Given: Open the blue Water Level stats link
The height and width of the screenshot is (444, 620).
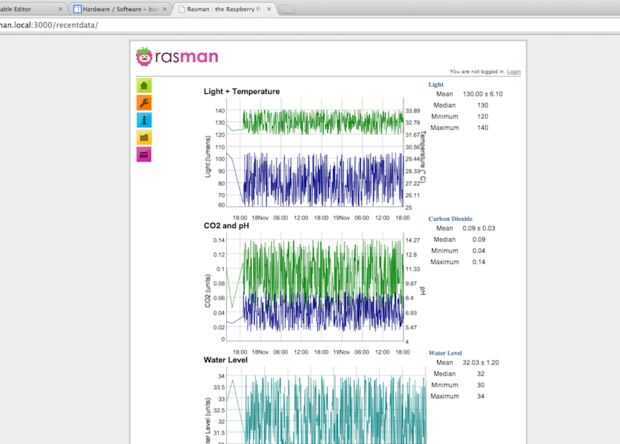Looking at the screenshot, I should 445,353.
